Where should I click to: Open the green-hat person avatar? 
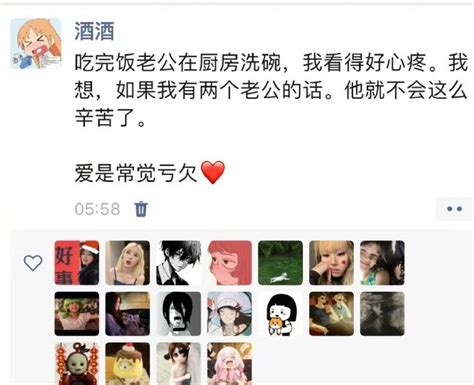coord(77,314)
